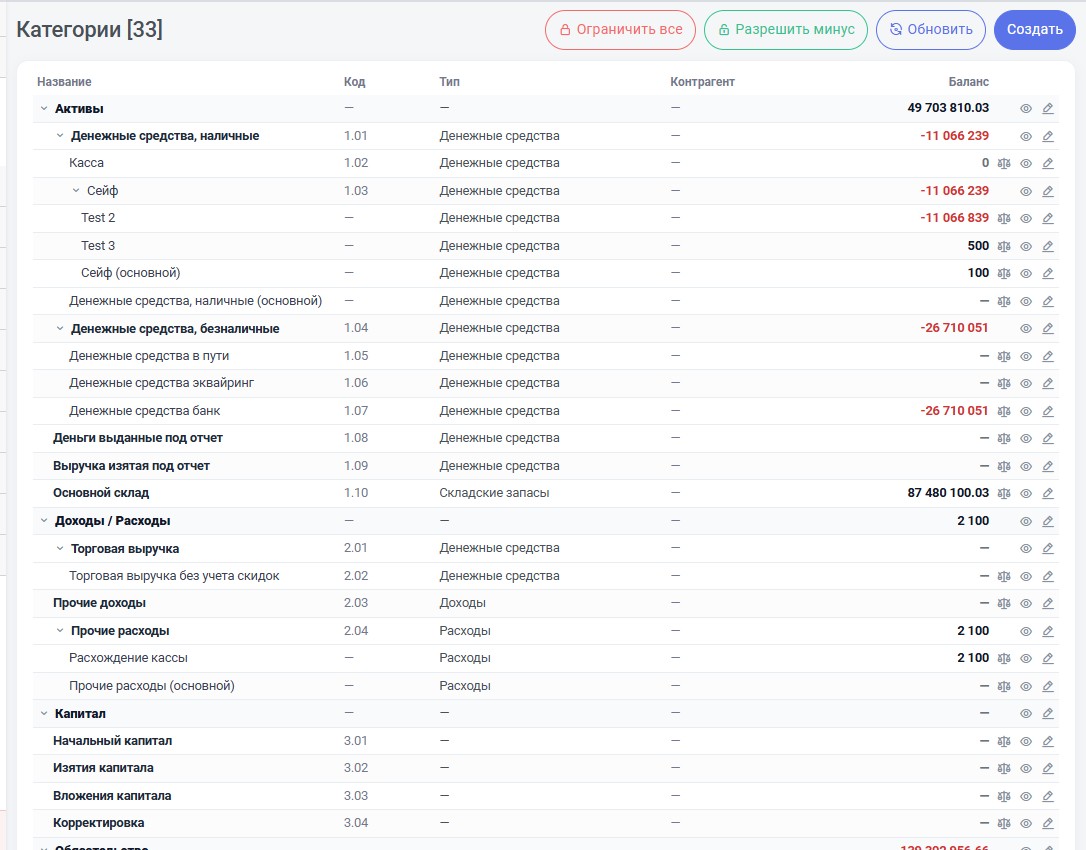Edit the Сейф row with pencil icon
This screenshot has height=850, width=1086.
click(x=1048, y=191)
